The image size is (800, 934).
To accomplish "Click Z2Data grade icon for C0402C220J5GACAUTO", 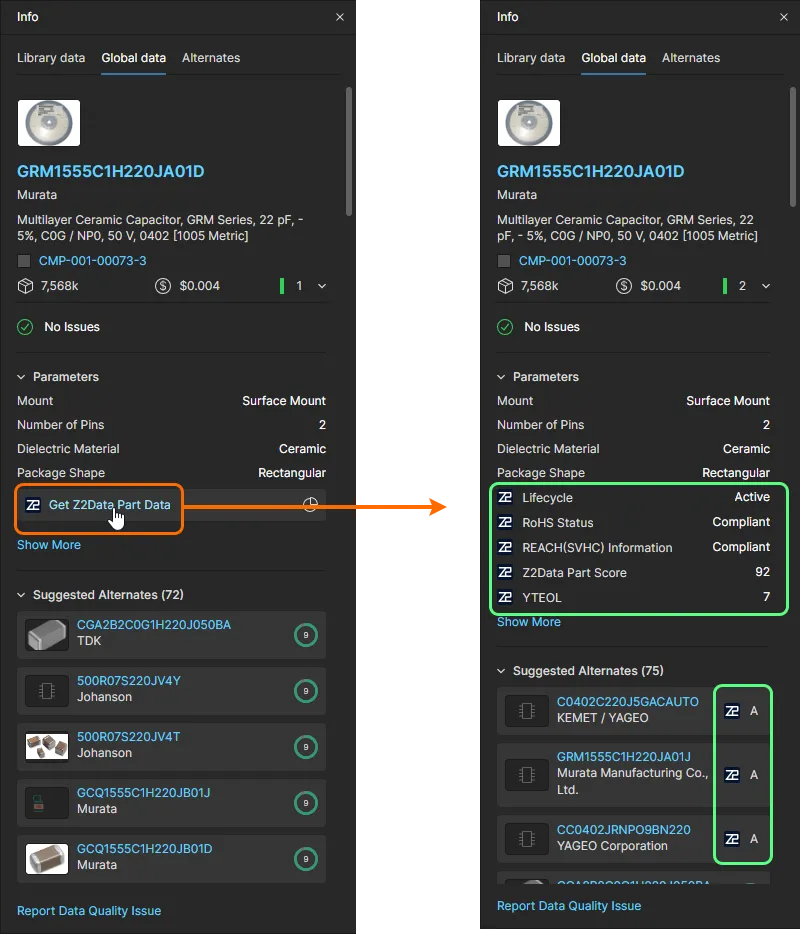I will coord(732,711).
